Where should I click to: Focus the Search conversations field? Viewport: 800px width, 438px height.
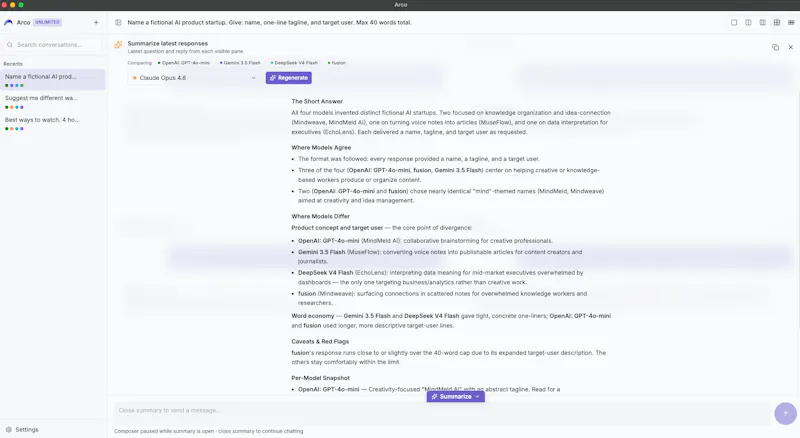53,45
